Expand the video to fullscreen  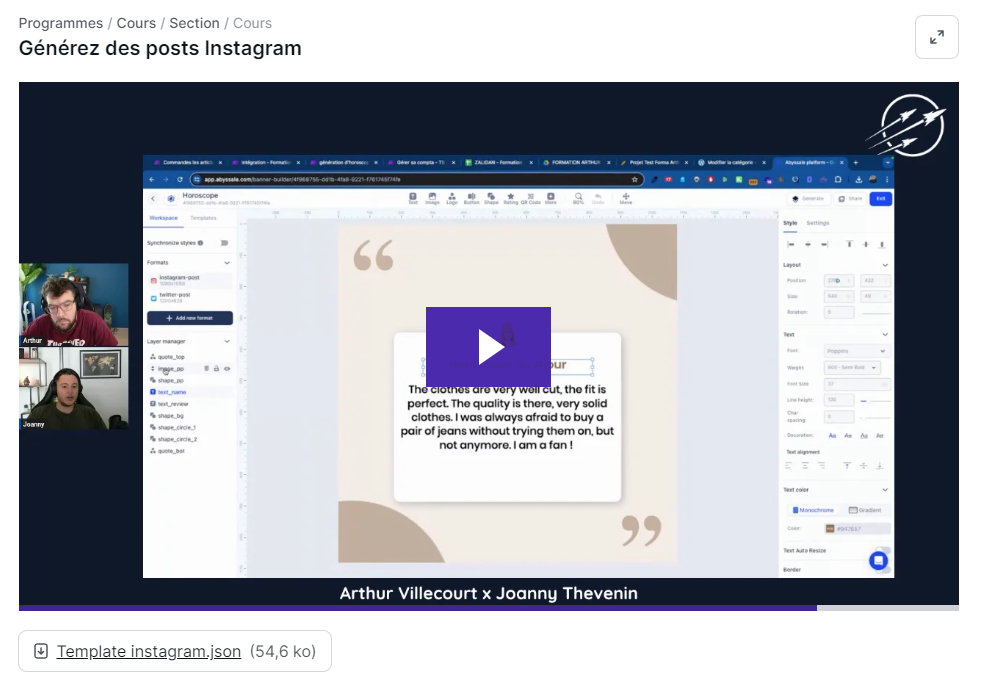936,37
